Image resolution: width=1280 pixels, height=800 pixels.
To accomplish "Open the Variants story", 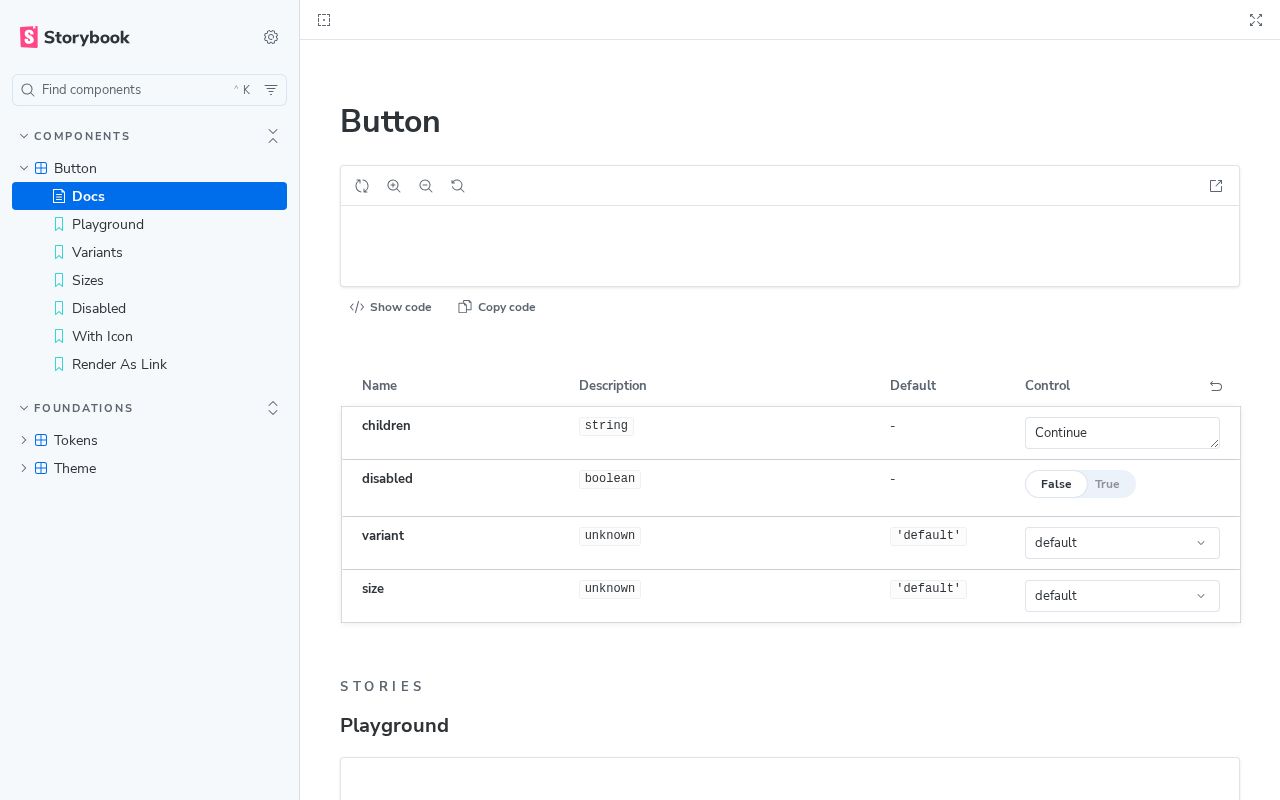I will coord(149,252).
